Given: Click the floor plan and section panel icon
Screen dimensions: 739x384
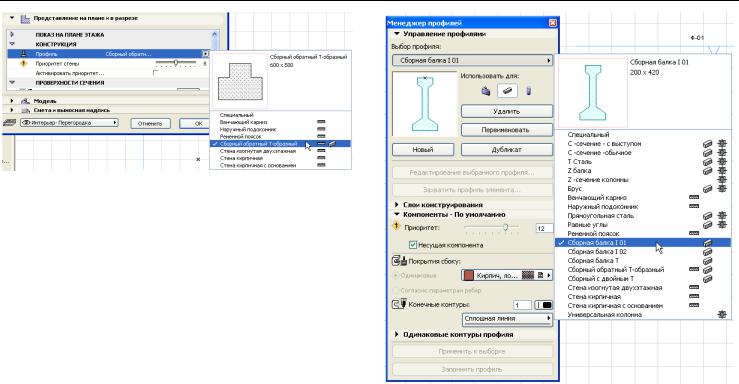Looking at the screenshot, I should pos(25,18).
